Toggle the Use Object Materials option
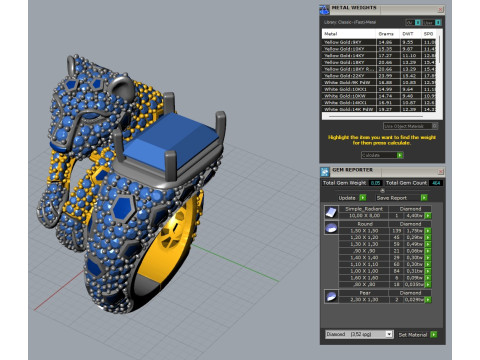 [410, 126]
